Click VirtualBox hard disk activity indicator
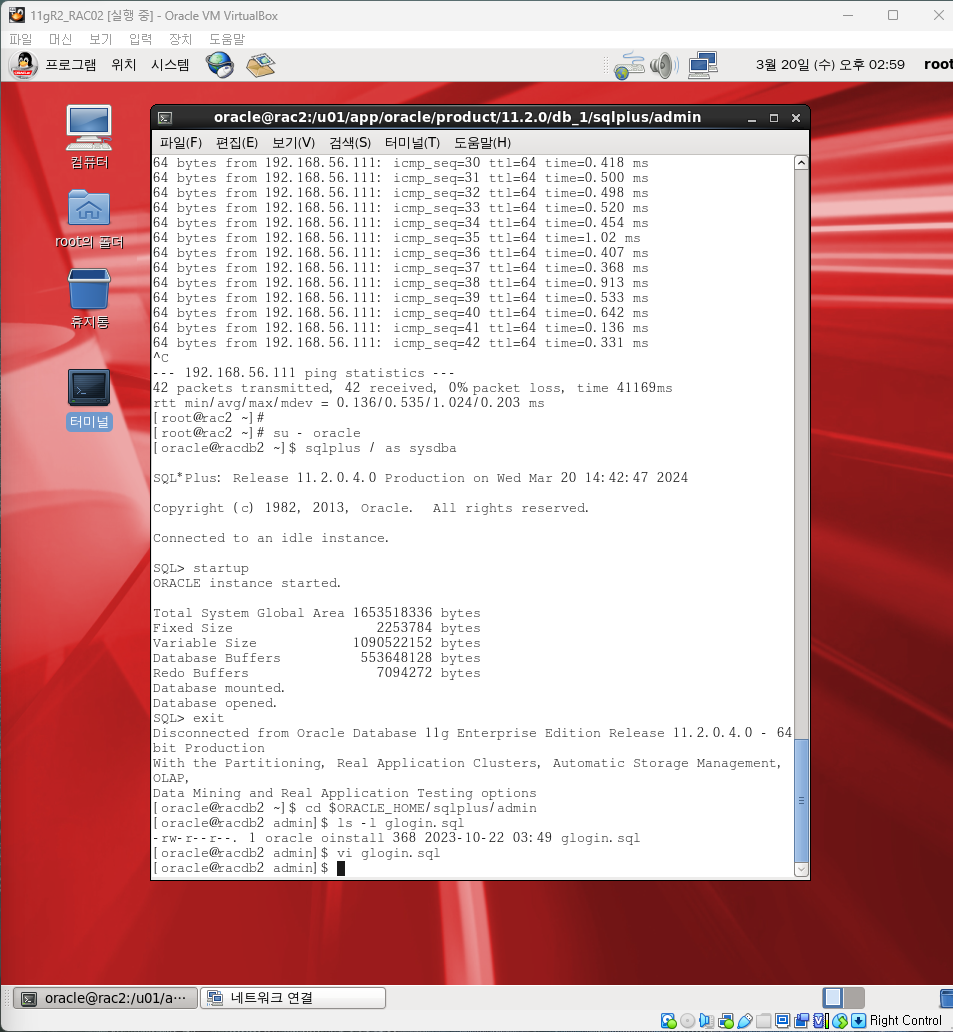 tap(669, 1021)
